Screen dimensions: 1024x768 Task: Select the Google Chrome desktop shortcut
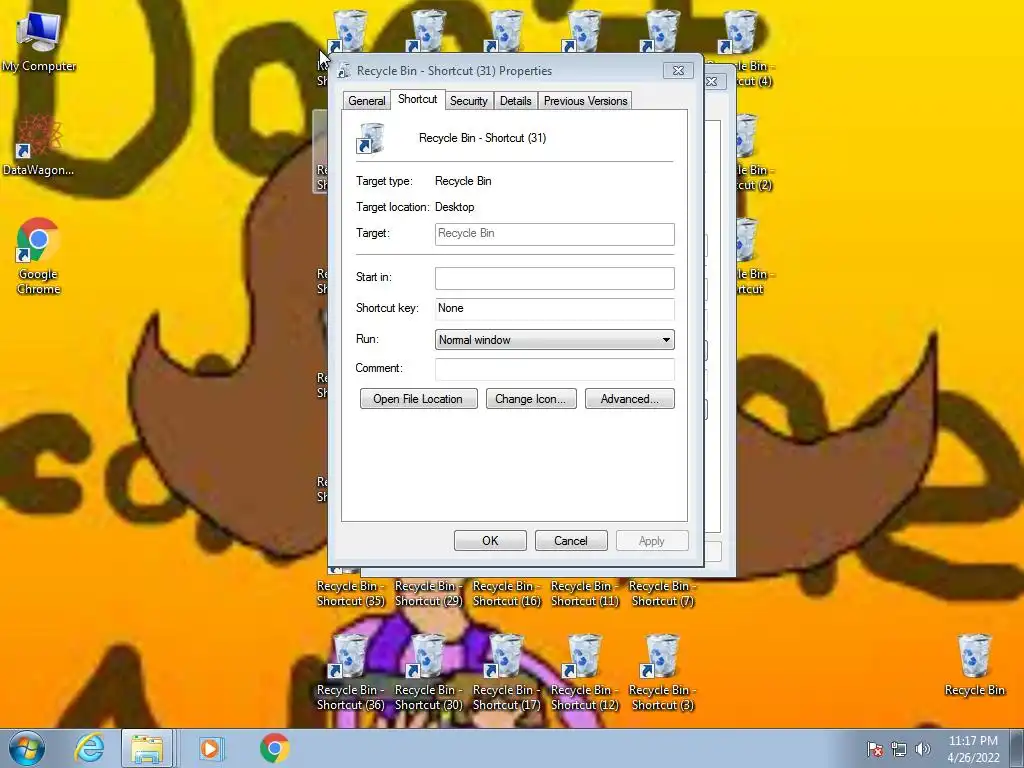[39, 256]
